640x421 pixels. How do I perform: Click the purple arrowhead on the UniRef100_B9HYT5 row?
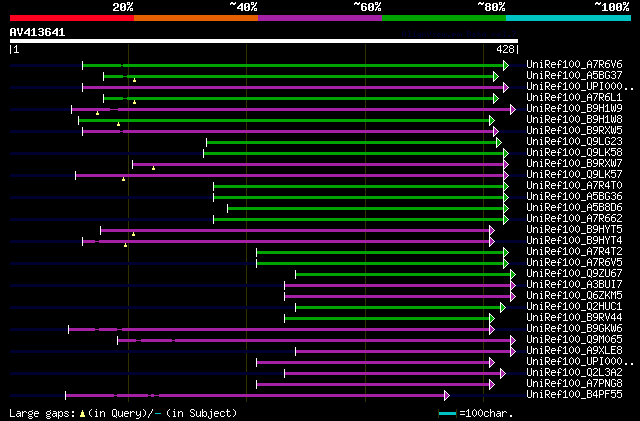pos(492,231)
